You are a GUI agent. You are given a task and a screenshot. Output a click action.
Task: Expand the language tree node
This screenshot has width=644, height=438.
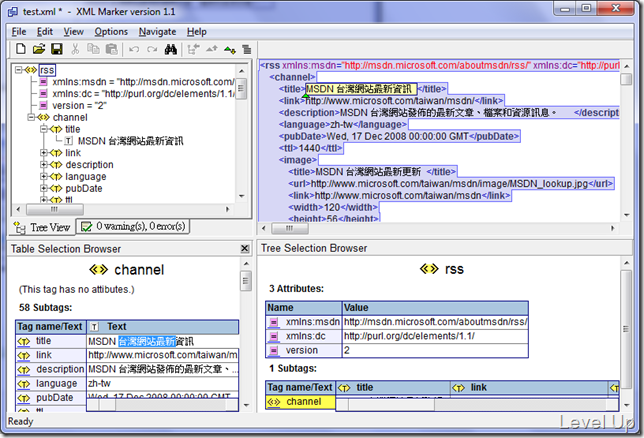point(43,177)
